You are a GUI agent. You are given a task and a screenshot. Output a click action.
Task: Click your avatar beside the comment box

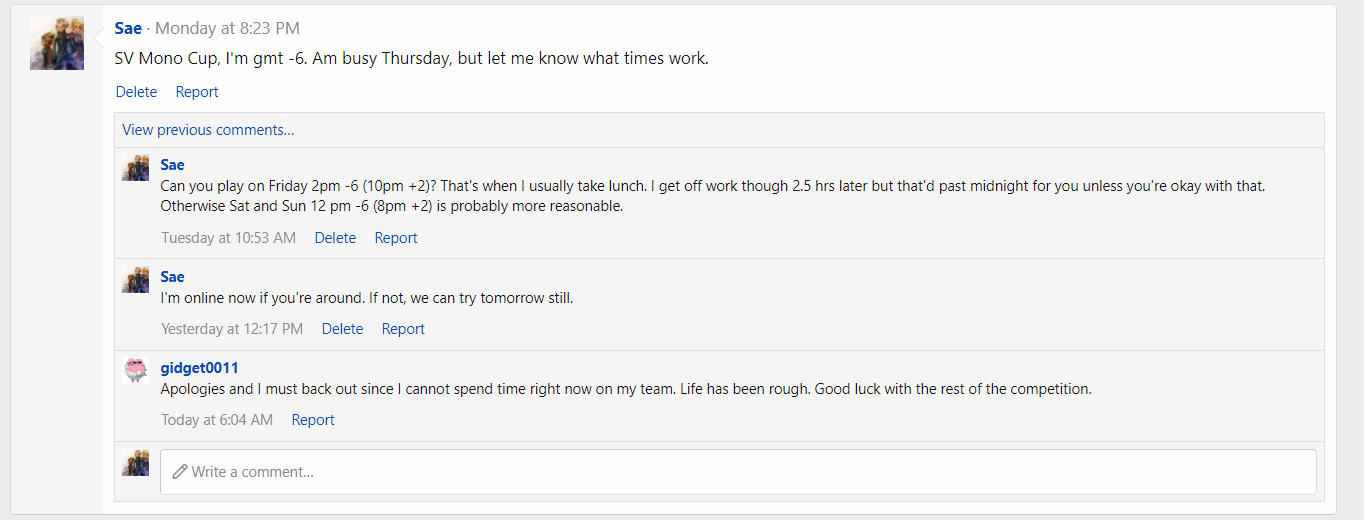pyautogui.click(x=136, y=462)
